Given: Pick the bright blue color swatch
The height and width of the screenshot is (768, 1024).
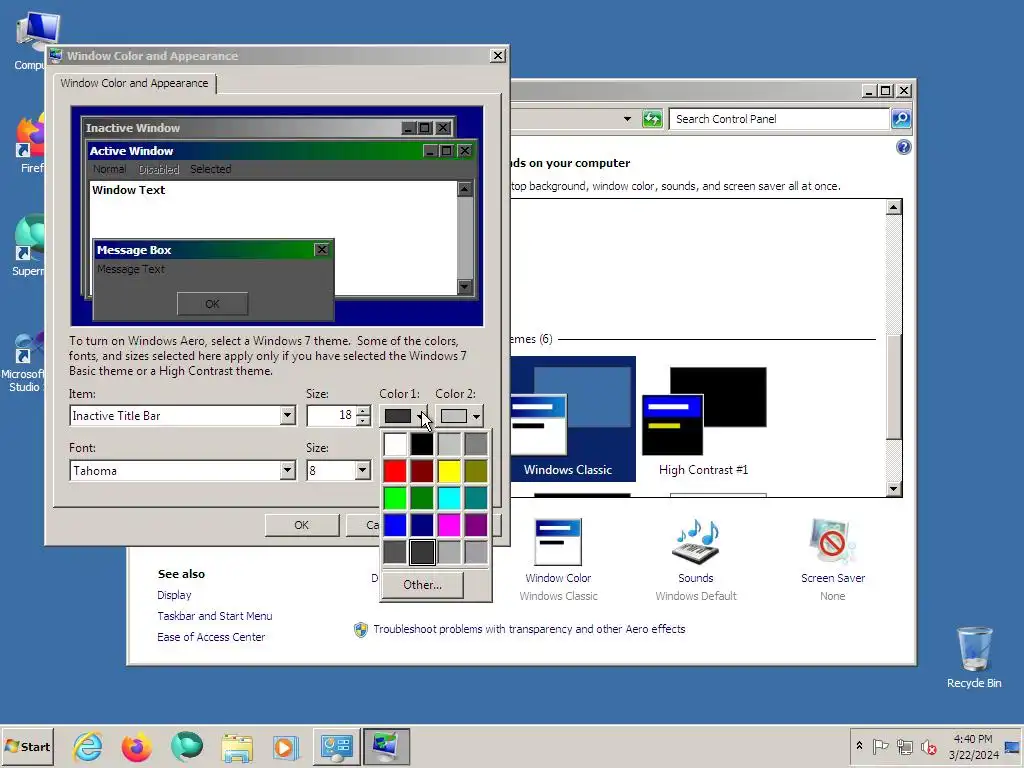Looking at the screenshot, I should pos(394,524).
